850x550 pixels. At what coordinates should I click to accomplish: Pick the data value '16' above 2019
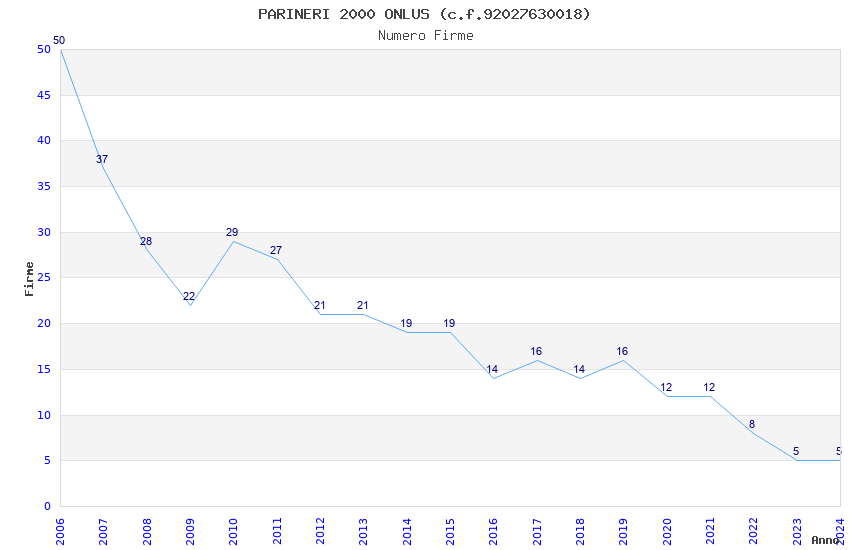point(622,352)
